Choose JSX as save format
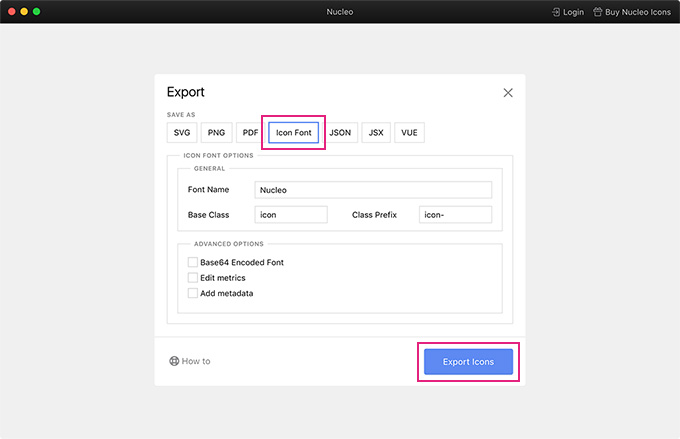The image size is (680, 439). 376,132
